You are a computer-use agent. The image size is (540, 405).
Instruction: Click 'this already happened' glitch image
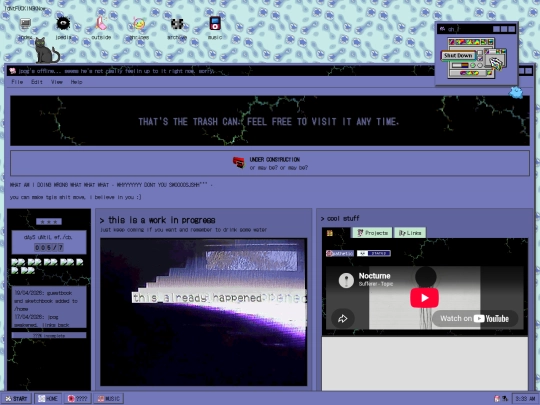[204, 312]
